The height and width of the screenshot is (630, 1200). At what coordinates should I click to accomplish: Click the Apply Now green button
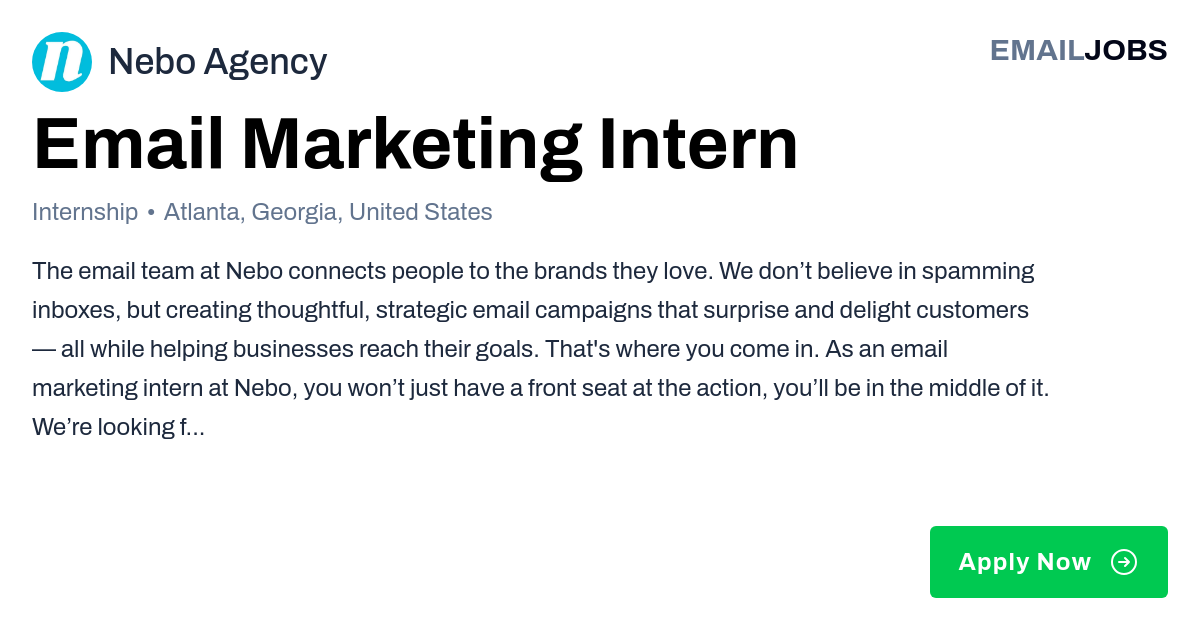(x=1049, y=562)
